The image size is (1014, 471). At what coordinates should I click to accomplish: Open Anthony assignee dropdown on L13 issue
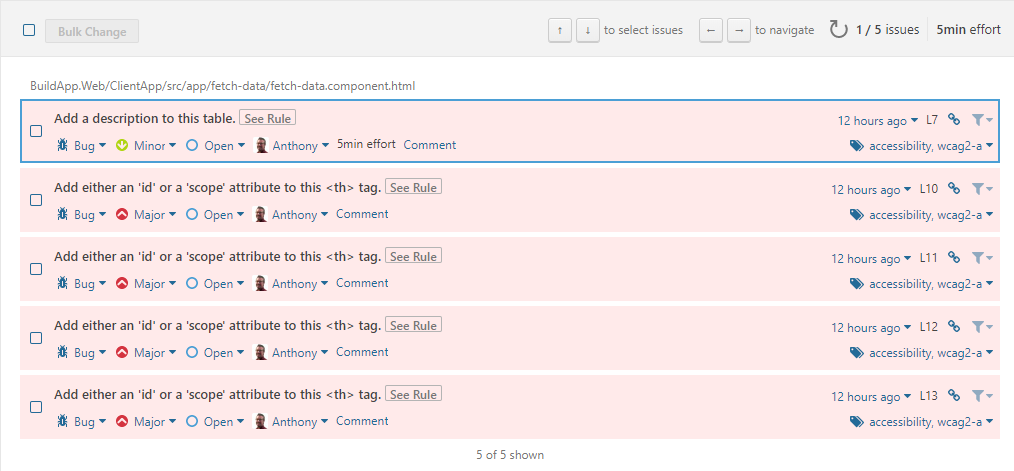coord(292,421)
